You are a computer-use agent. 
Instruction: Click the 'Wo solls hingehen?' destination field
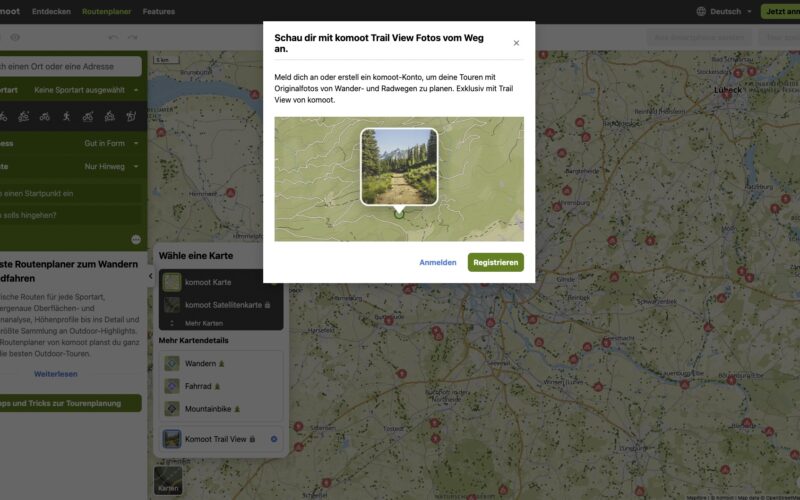[71, 215]
